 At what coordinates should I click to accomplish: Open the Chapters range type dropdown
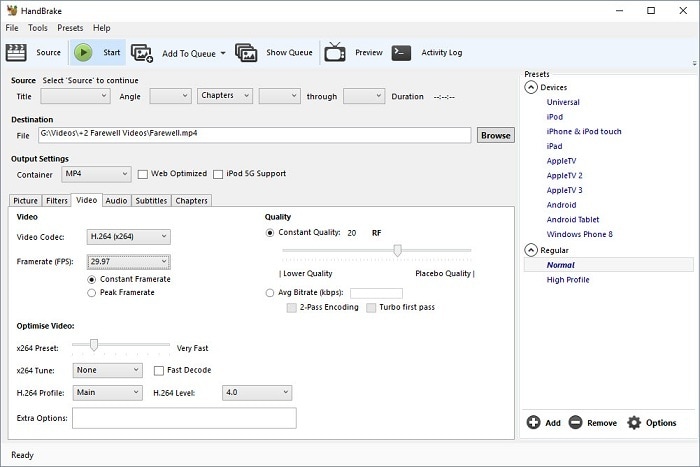(x=225, y=96)
